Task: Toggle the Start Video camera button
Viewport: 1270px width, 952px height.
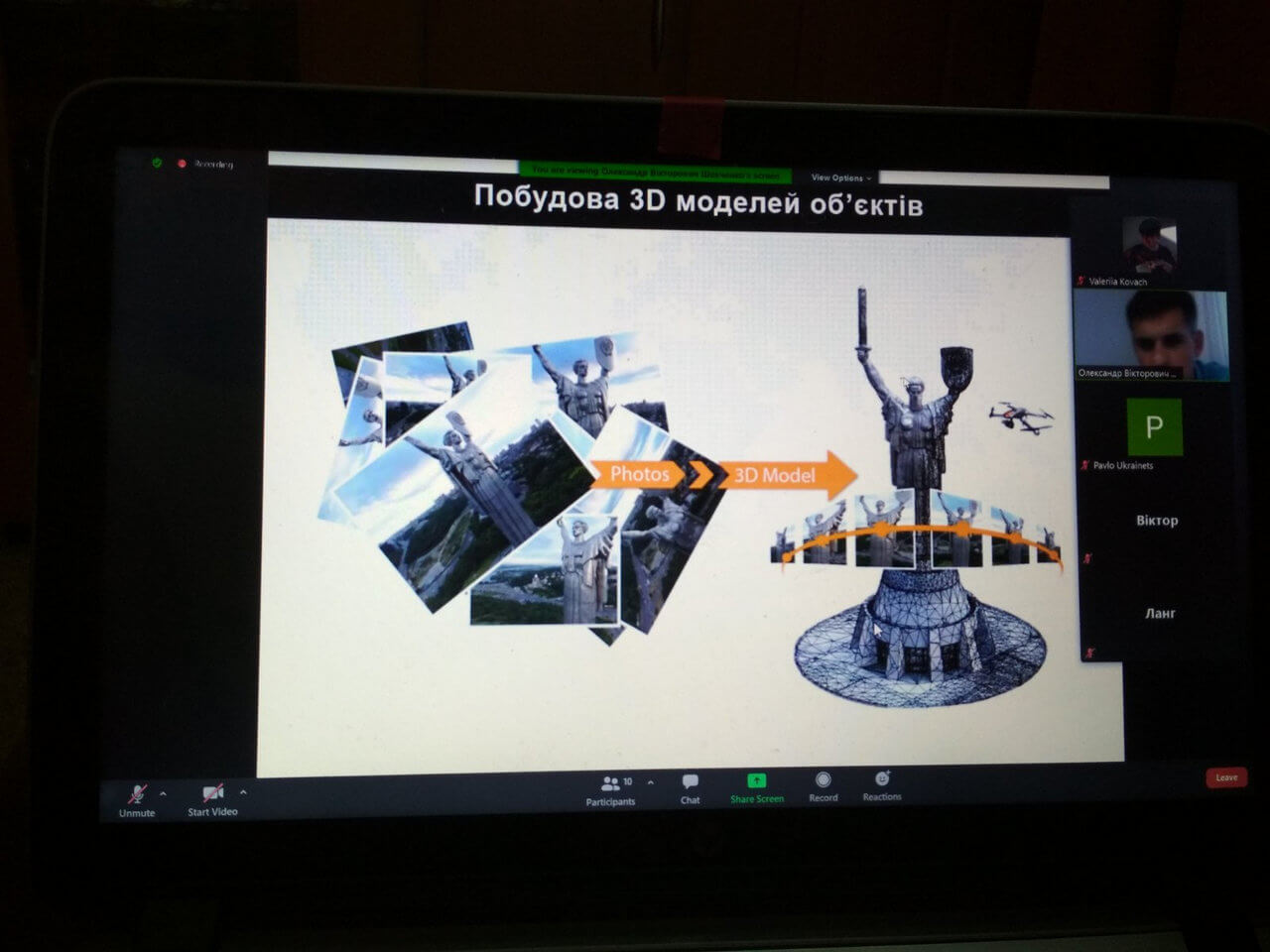Action: coord(212,793)
